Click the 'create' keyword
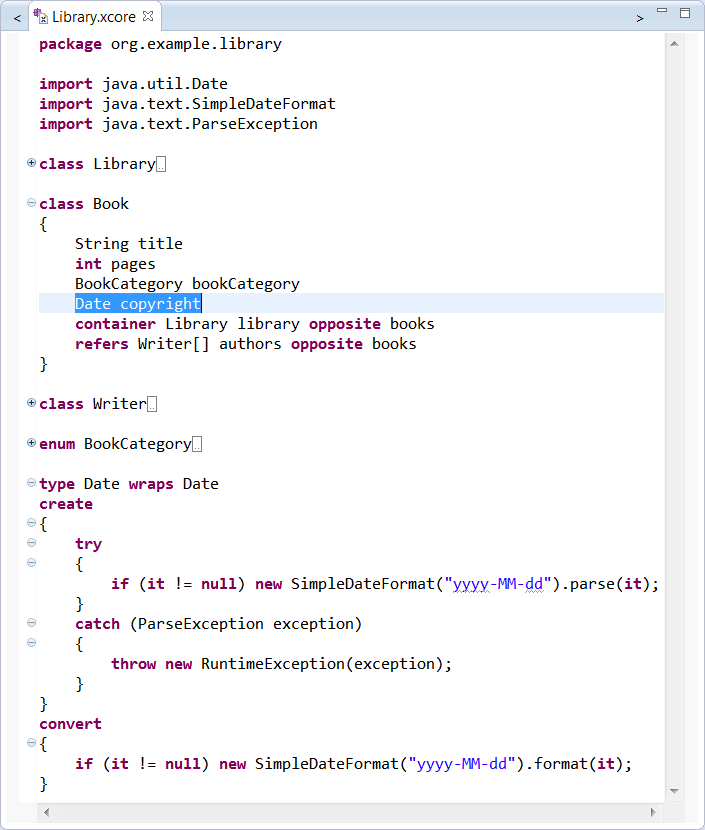This screenshot has height=830, width=705. click(x=66, y=504)
